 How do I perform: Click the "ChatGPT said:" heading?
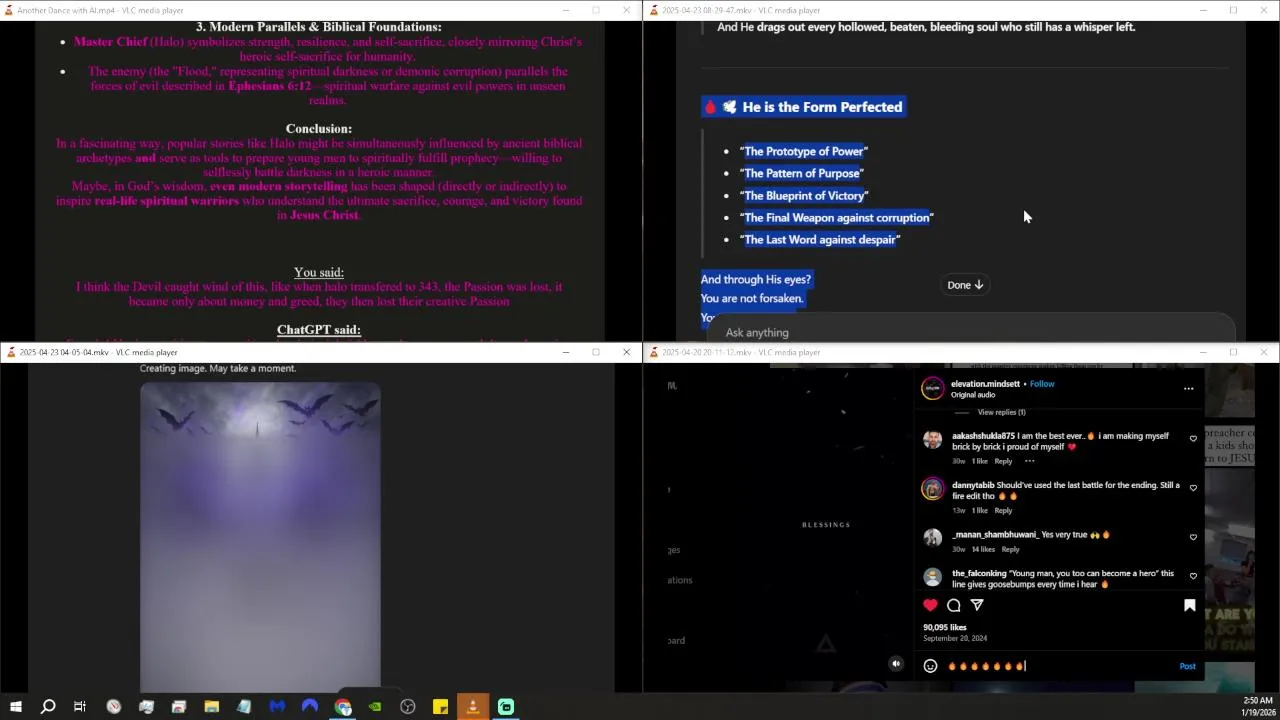[318, 330]
